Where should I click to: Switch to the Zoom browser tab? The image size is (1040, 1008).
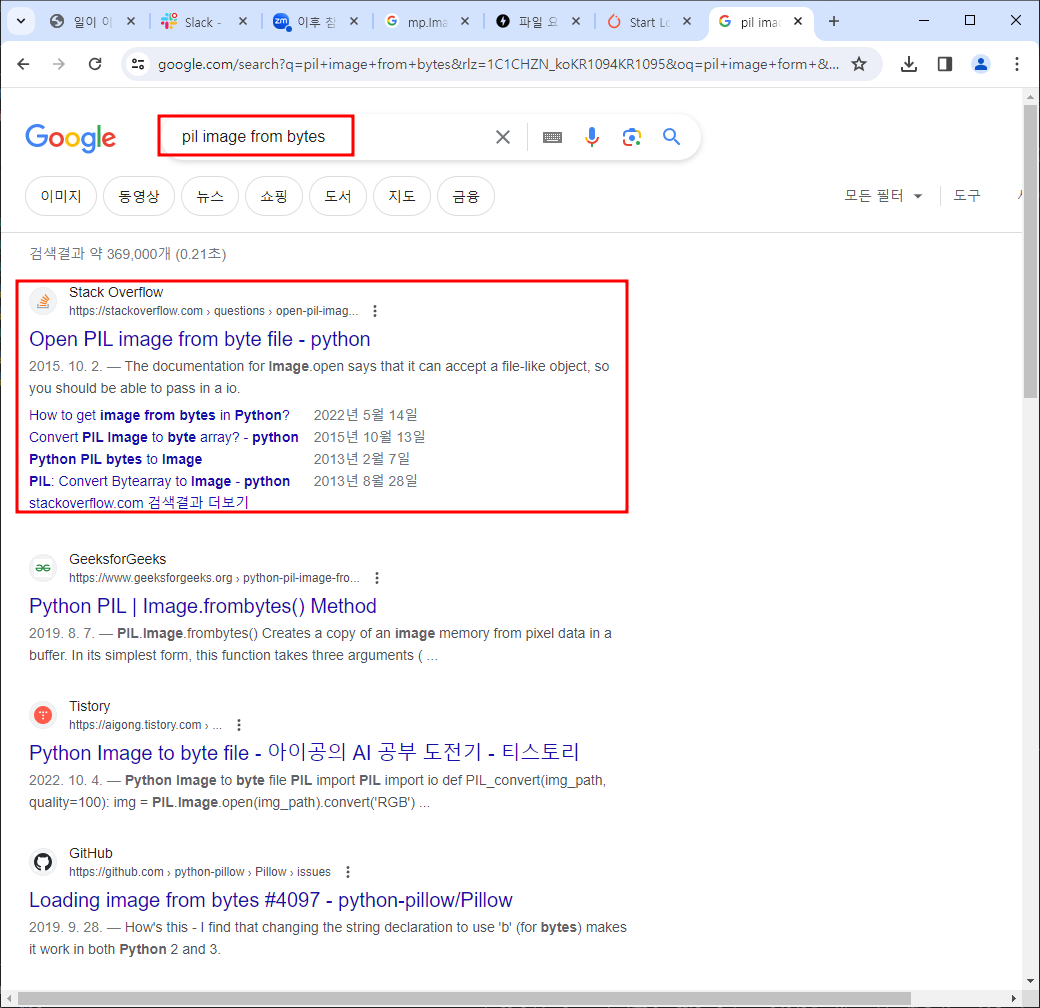pos(316,22)
